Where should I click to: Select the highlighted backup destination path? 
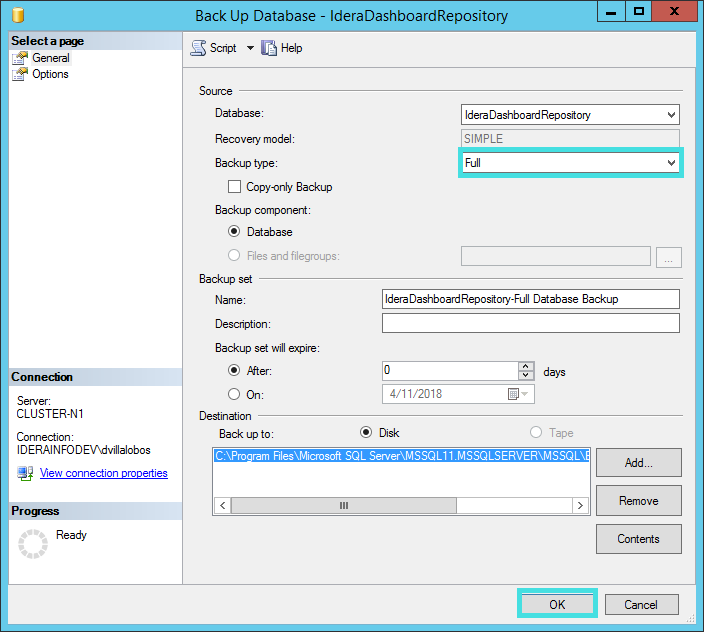click(x=401, y=456)
